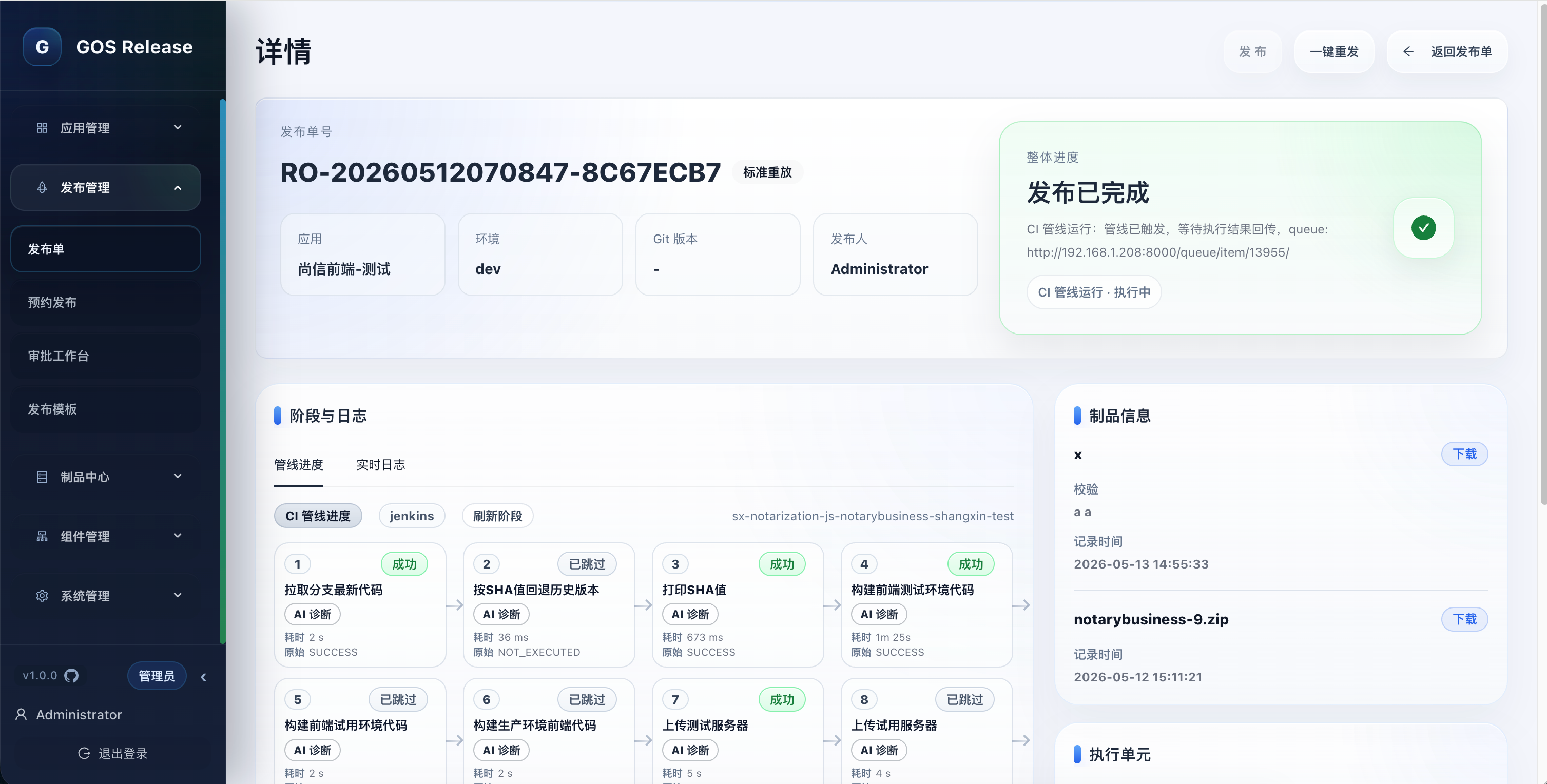
Task: Click the 成功 badge on stage 1
Action: pyautogui.click(x=404, y=564)
